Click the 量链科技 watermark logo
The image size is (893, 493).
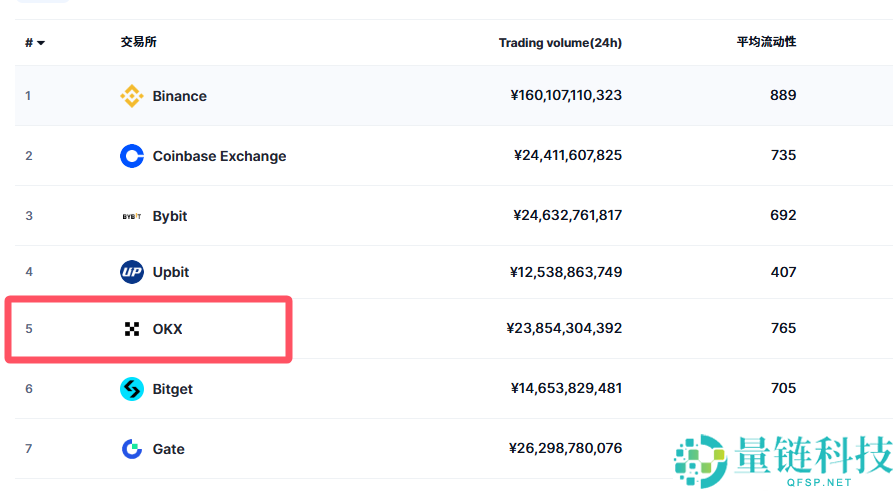click(782, 461)
